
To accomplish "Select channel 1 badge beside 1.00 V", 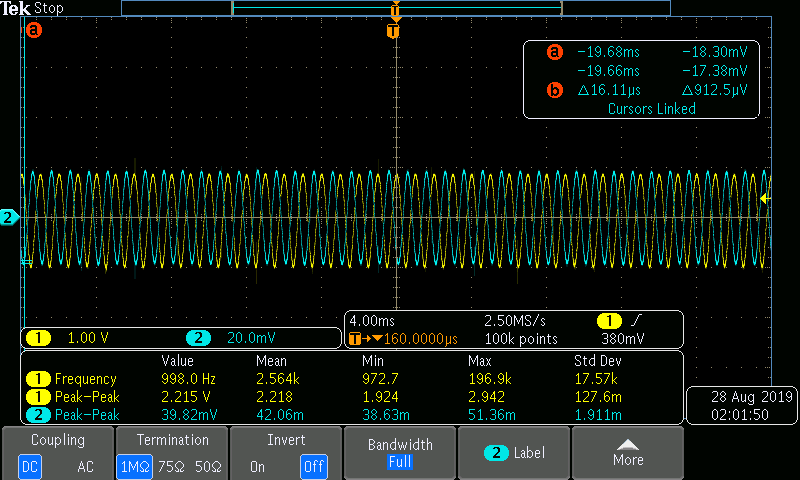I will coord(38,338).
